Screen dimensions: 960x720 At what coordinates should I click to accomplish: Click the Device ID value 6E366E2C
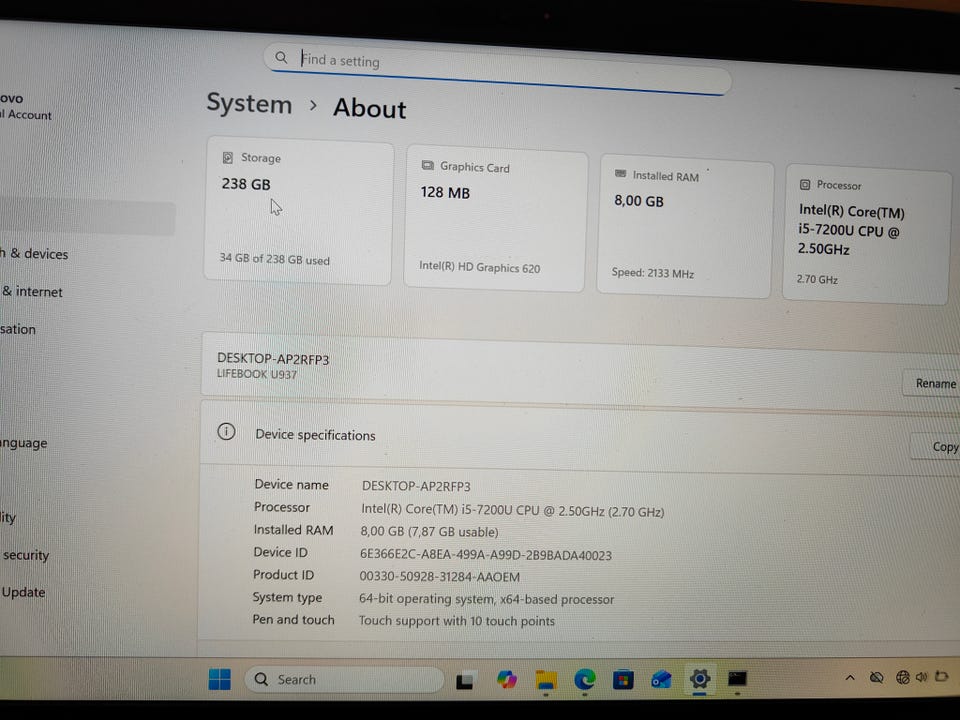coord(486,555)
